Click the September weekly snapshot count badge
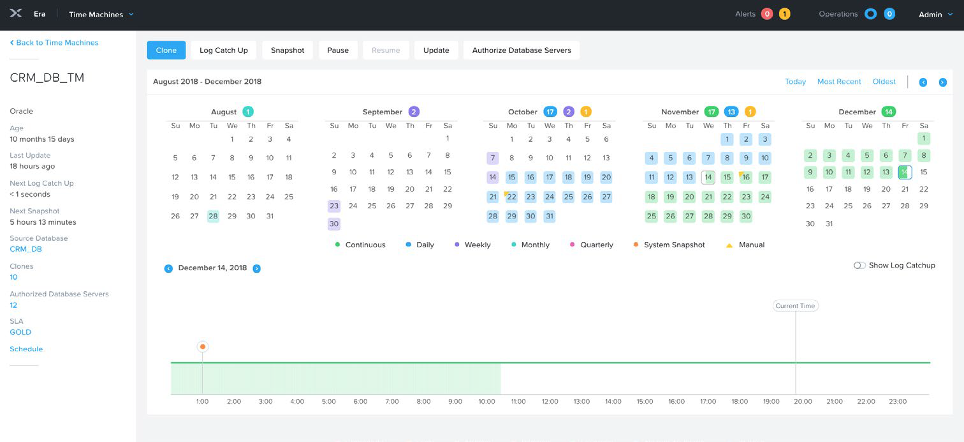 414,112
